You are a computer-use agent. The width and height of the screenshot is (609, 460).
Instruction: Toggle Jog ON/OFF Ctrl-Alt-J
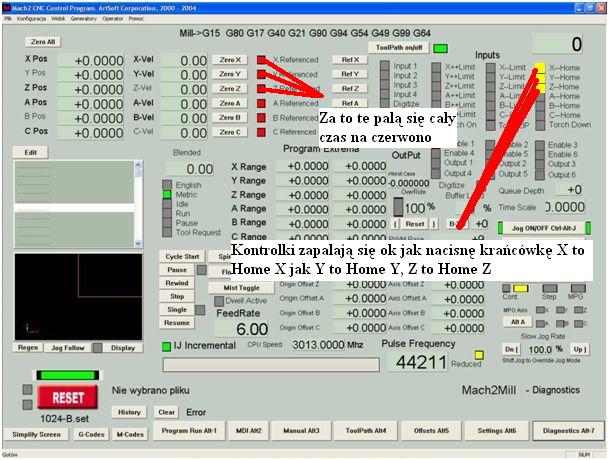pyautogui.click(x=544, y=228)
